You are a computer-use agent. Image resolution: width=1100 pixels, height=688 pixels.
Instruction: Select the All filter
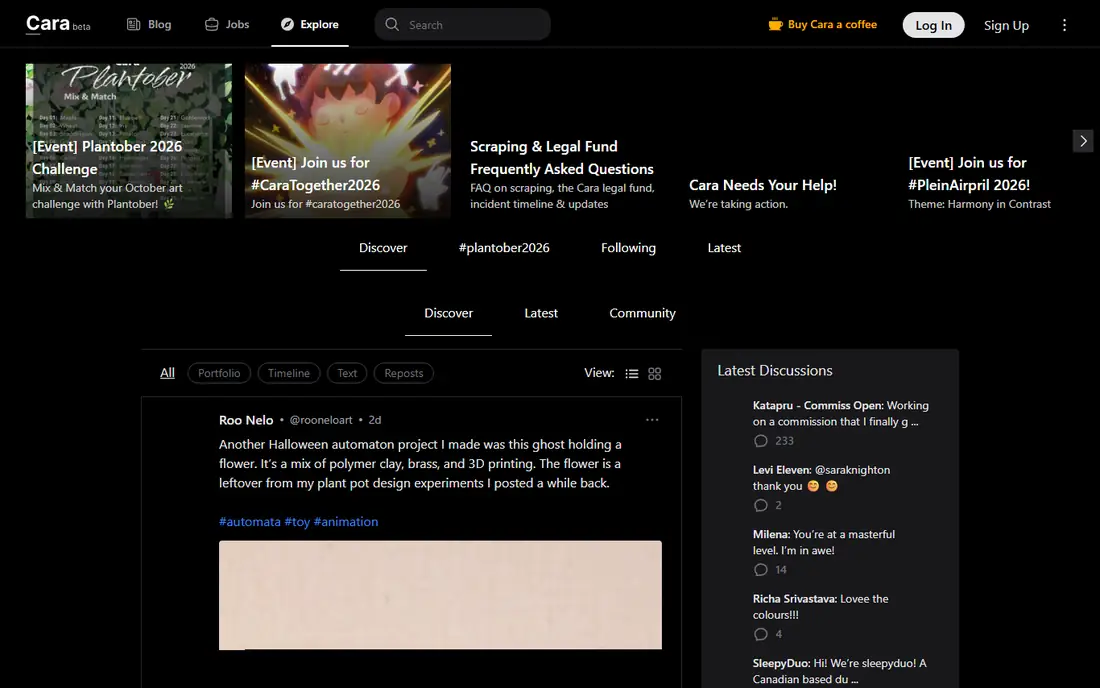point(167,373)
